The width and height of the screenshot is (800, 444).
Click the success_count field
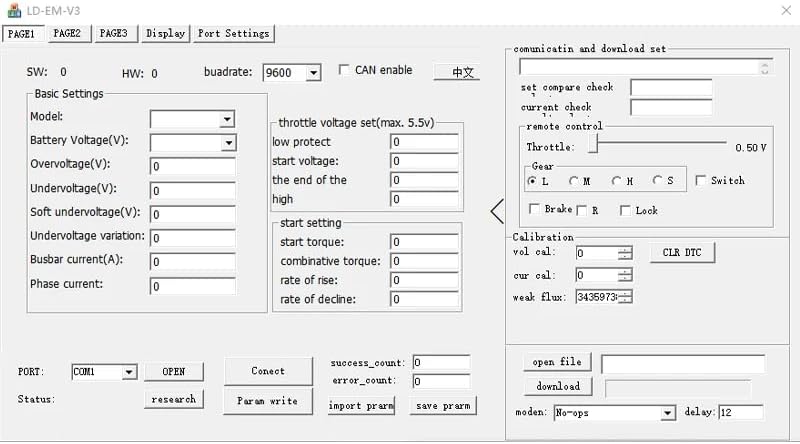pyautogui.click(x=441, y=362)
